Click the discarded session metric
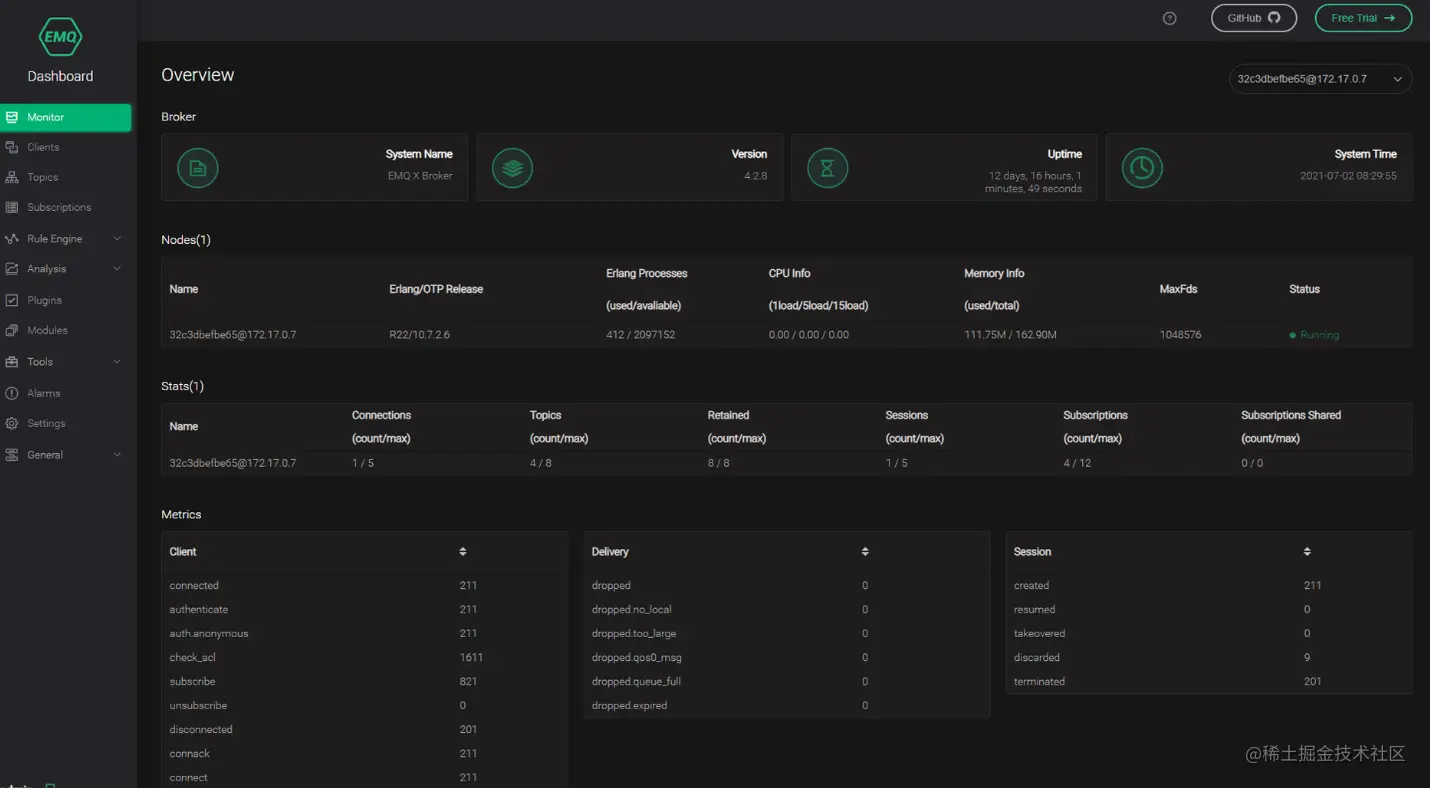 tap(1209, 657)
